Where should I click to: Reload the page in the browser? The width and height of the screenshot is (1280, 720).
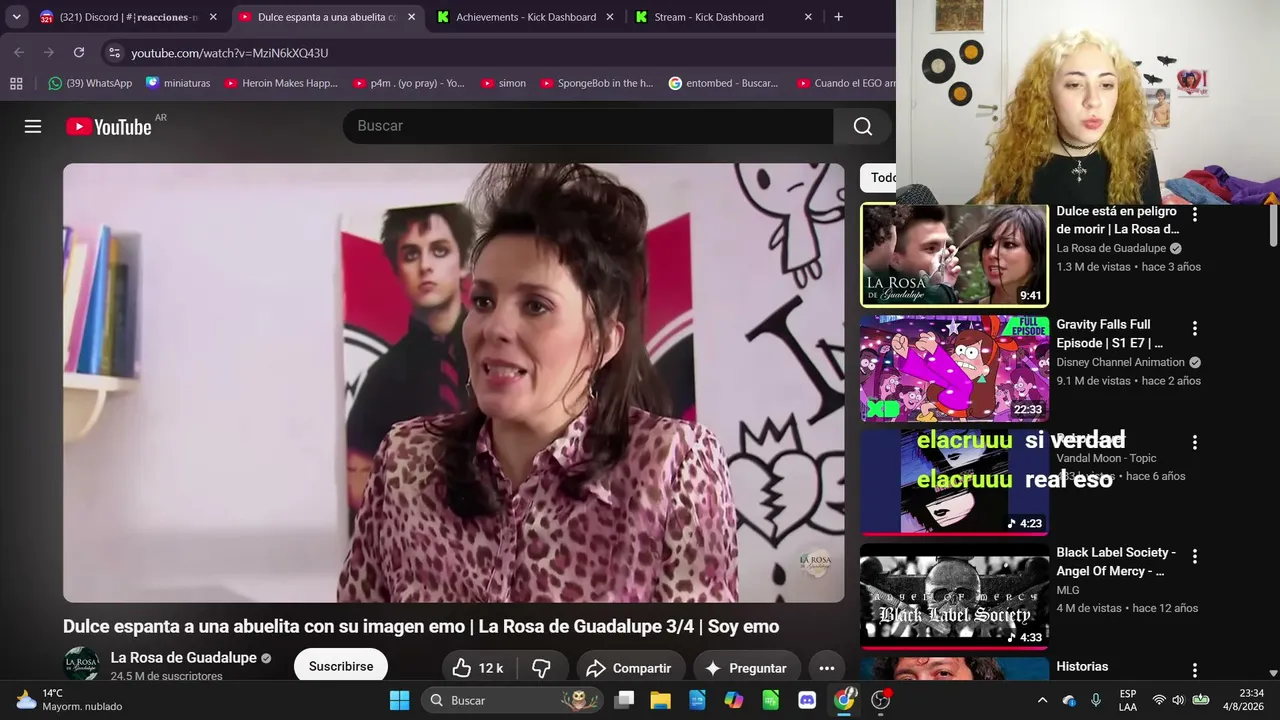(79, 53)
